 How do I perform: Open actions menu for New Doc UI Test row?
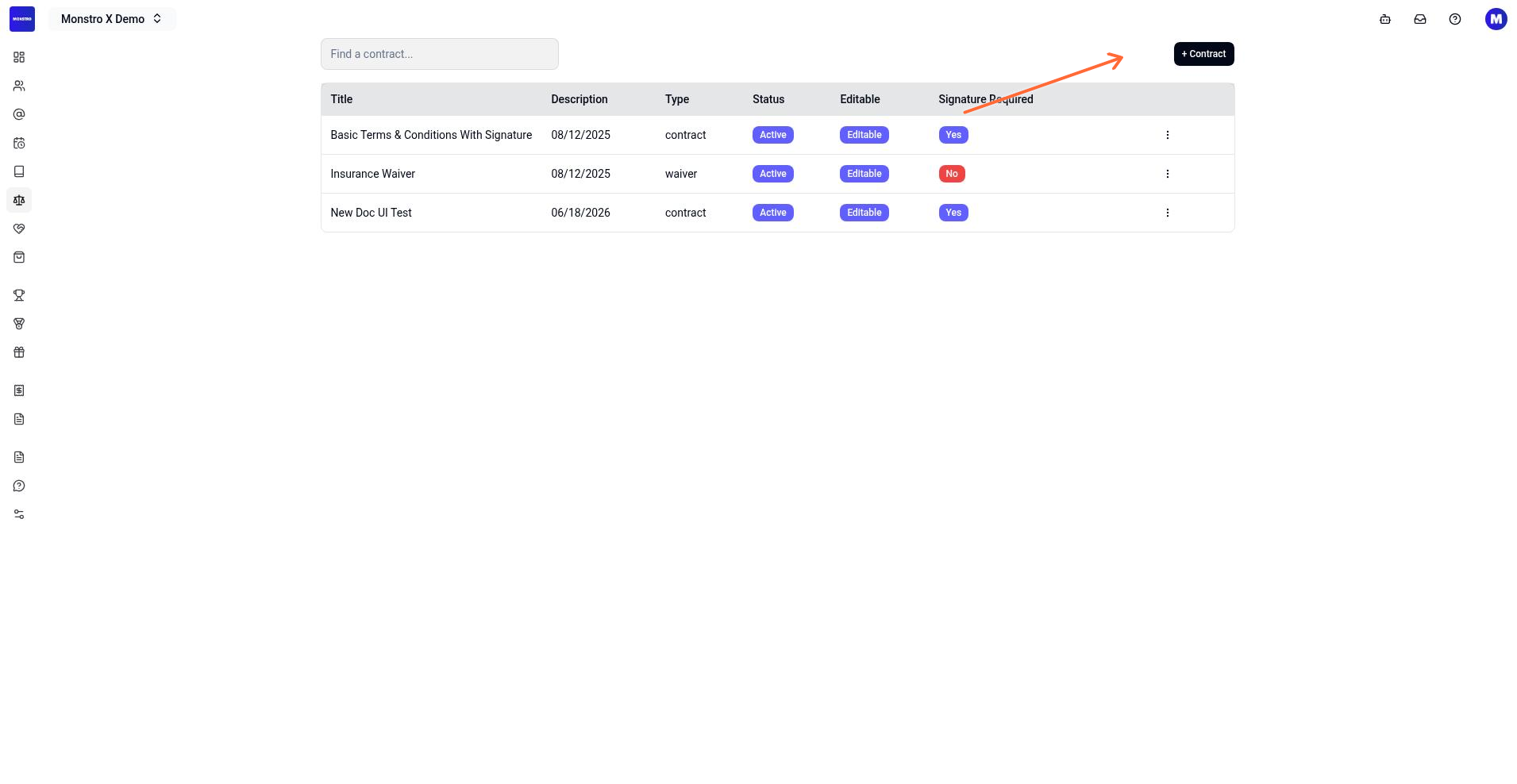(1168, 213)
